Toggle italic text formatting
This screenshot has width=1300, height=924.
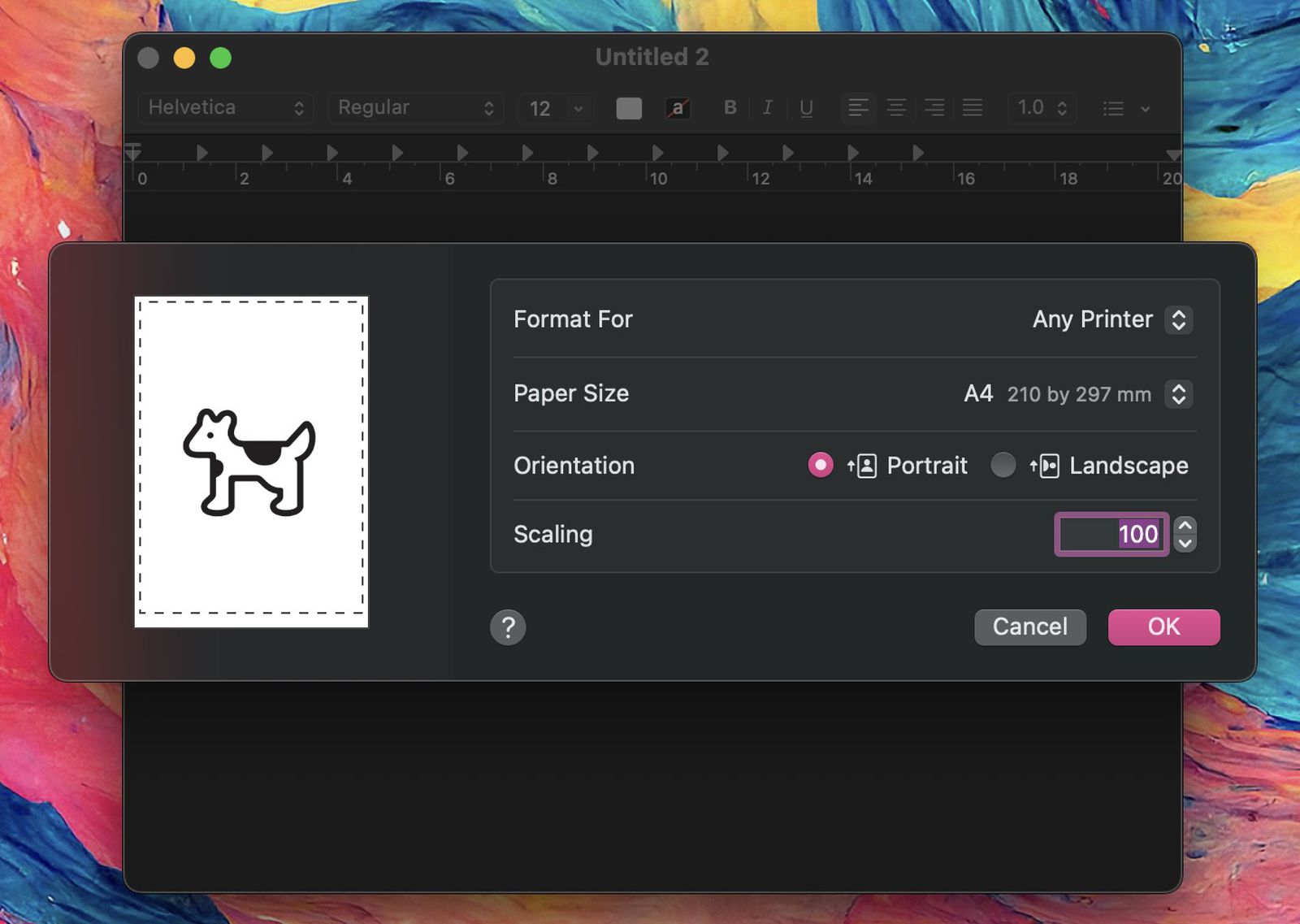pos(766,107)
